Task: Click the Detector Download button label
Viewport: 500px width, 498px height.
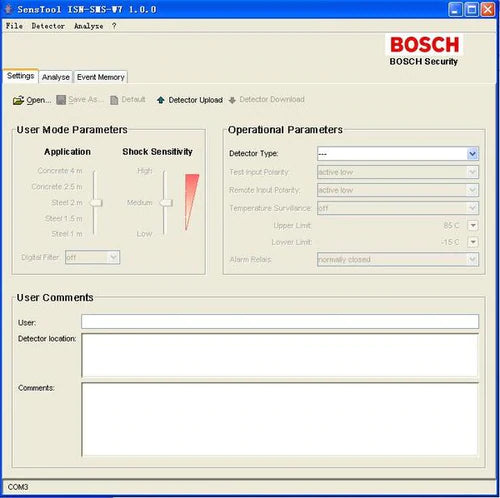Action: 272,99
